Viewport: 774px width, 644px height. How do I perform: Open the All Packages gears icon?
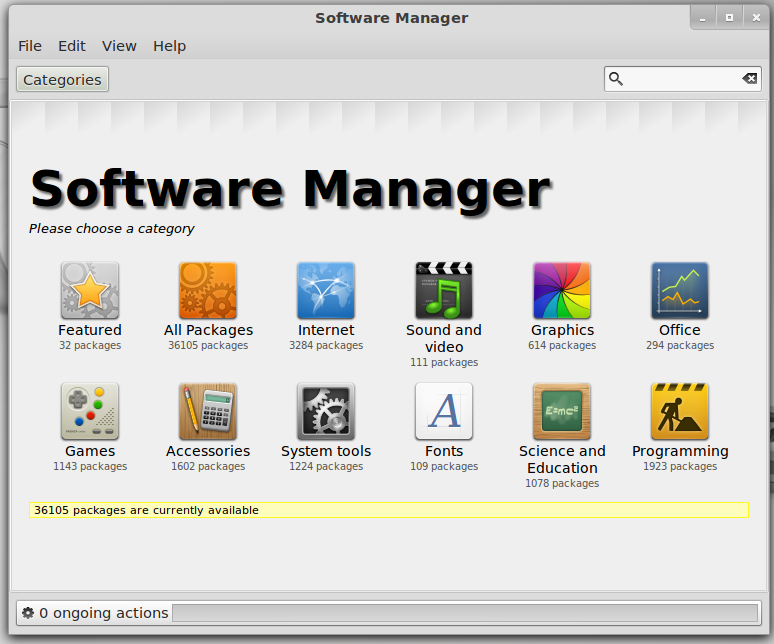tap(208, 291)
